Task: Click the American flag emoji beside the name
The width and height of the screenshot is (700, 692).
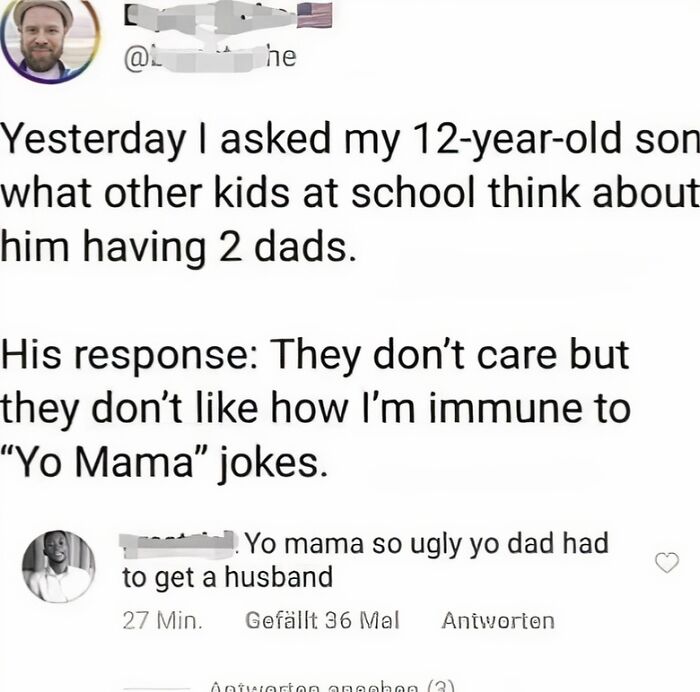Action: (313, 13)
